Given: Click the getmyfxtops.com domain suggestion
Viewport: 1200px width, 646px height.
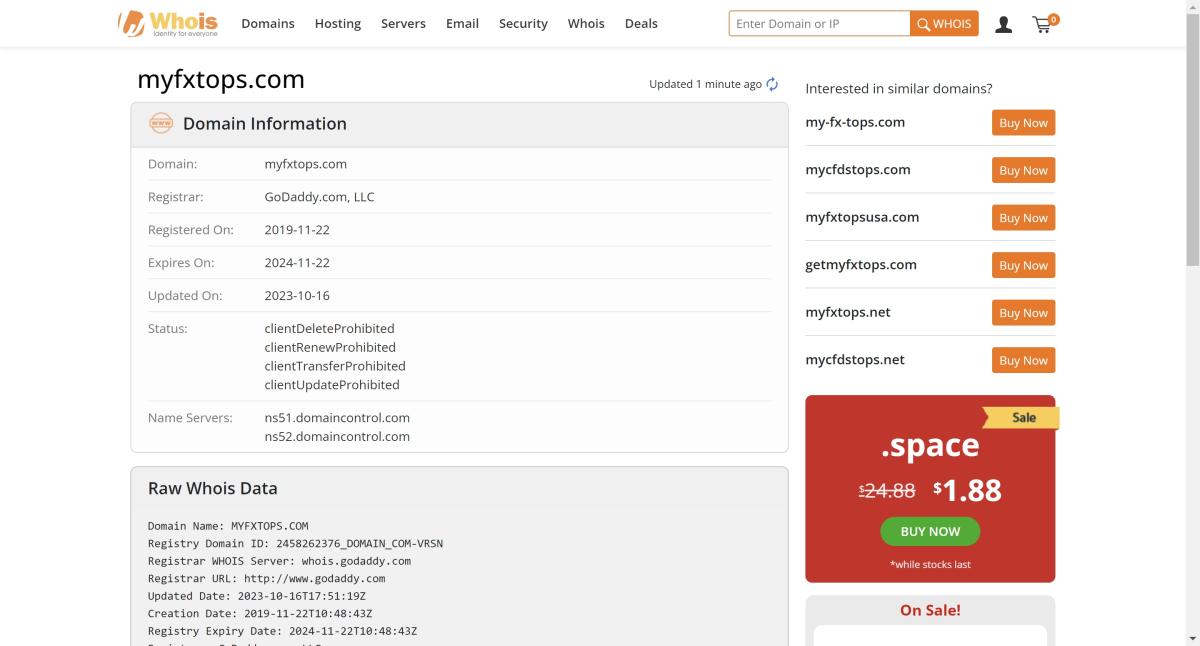Looking at the screenshot, I should [860, 265].
